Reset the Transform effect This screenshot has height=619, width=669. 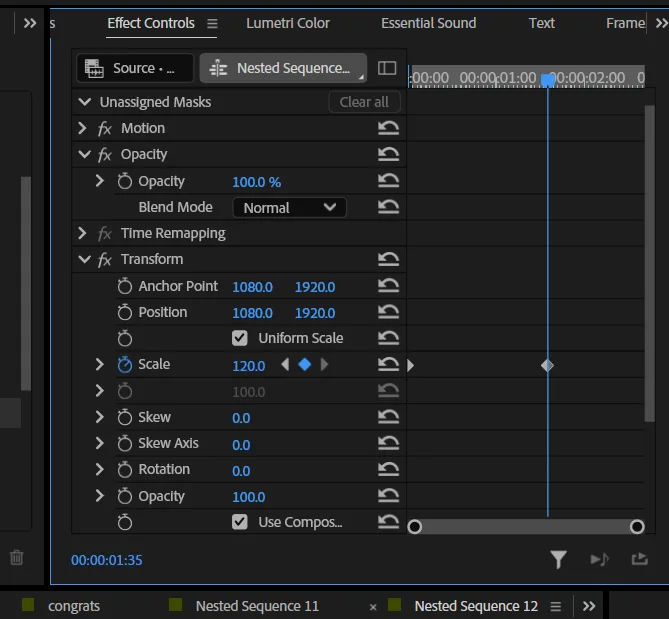(x=388, y=259)
